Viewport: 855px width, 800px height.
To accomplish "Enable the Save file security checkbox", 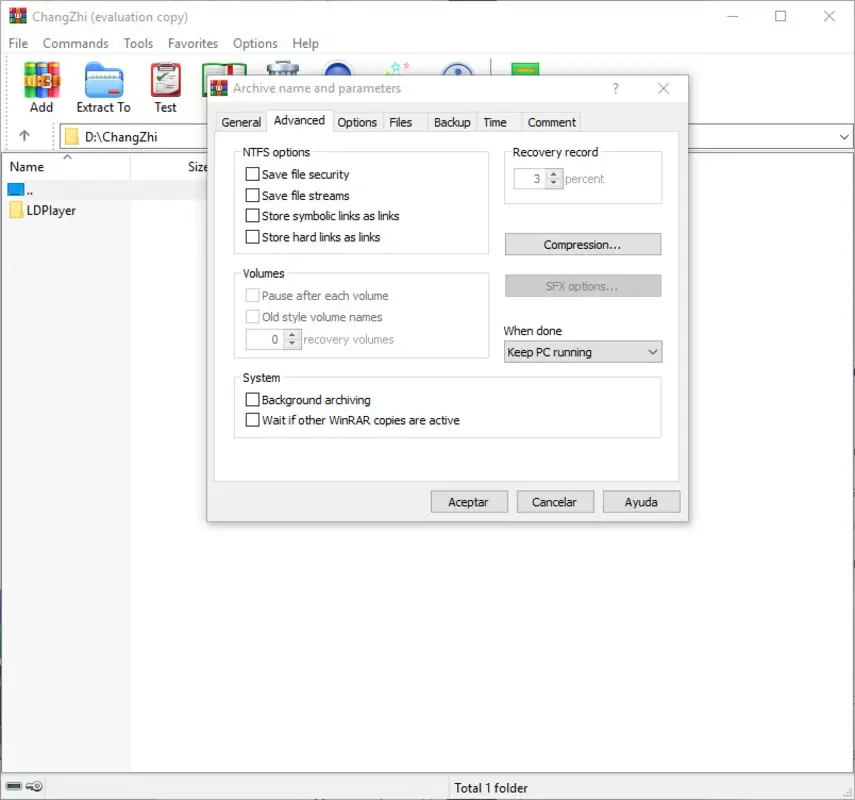I will tap(252, 174).
